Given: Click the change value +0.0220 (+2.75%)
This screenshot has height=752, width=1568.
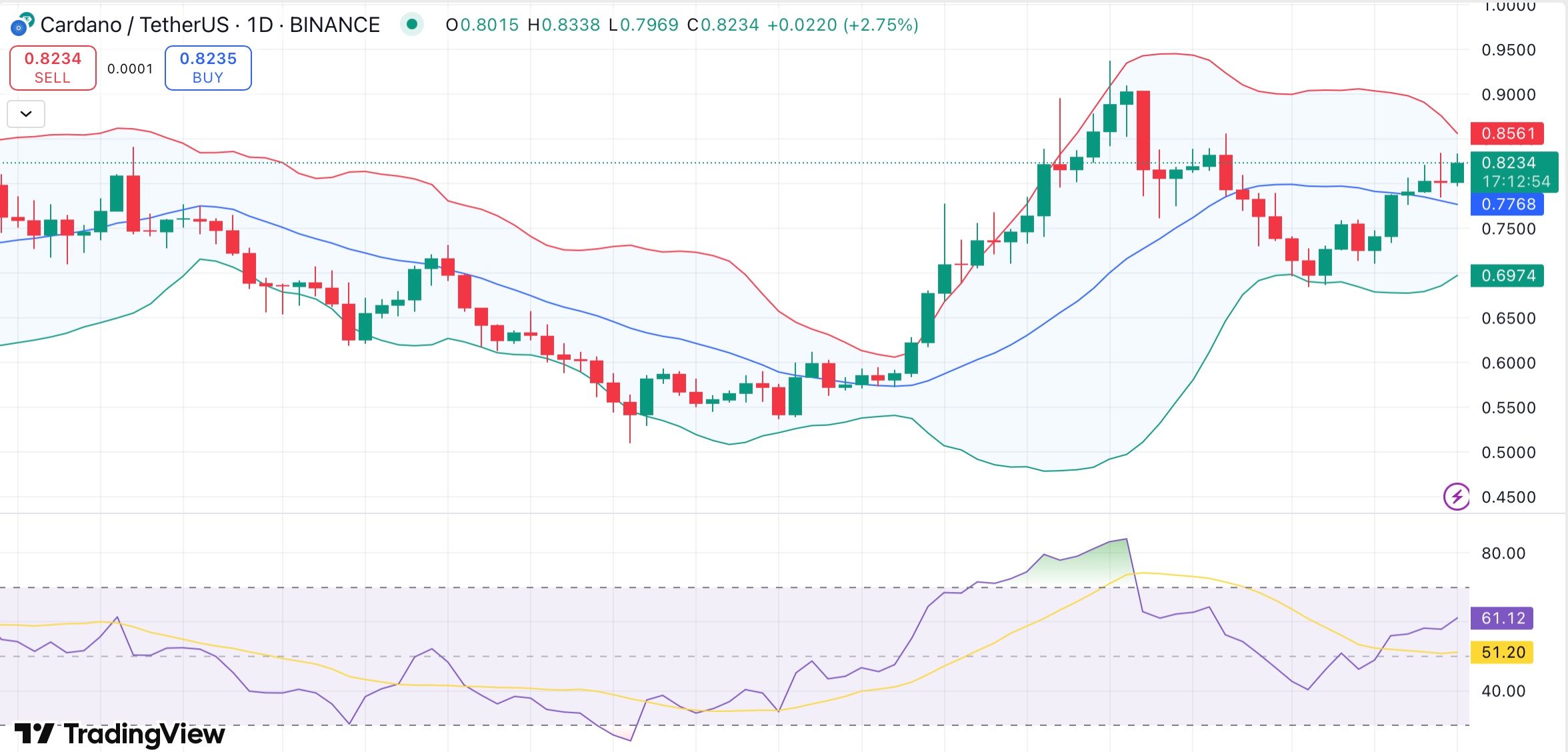Looking at the screenshot, I should 843,25.
